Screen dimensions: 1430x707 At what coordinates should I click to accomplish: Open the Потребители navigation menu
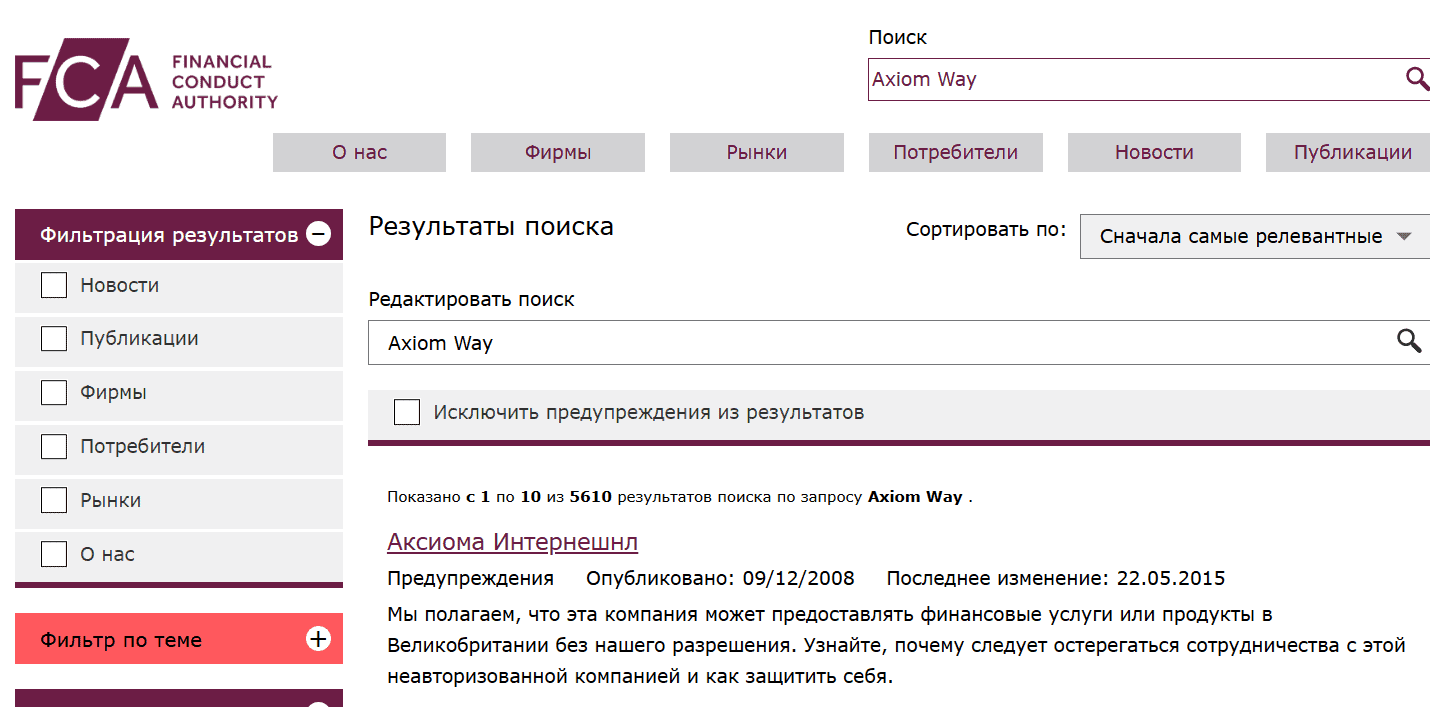(955, 152)
